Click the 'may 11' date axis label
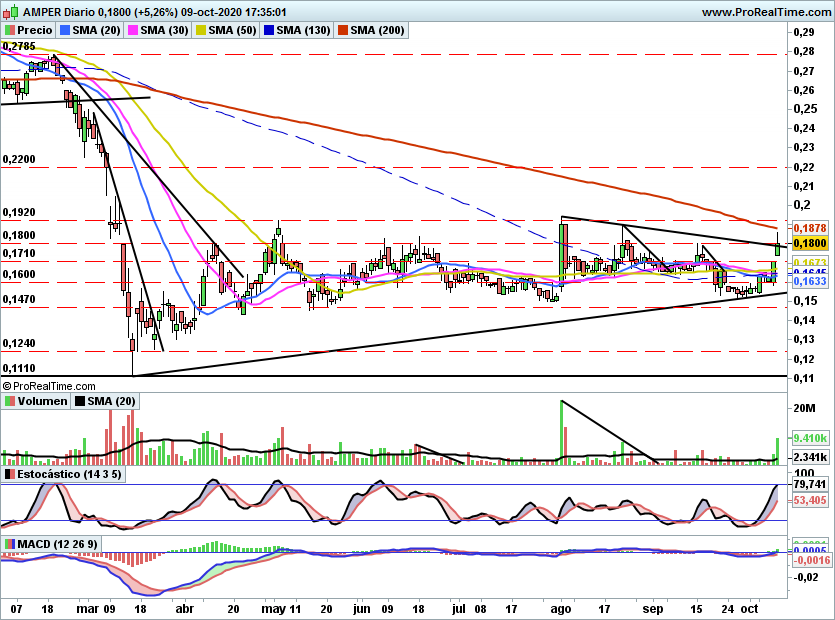Viewport: 835px width, 620px height. point(281,609)
